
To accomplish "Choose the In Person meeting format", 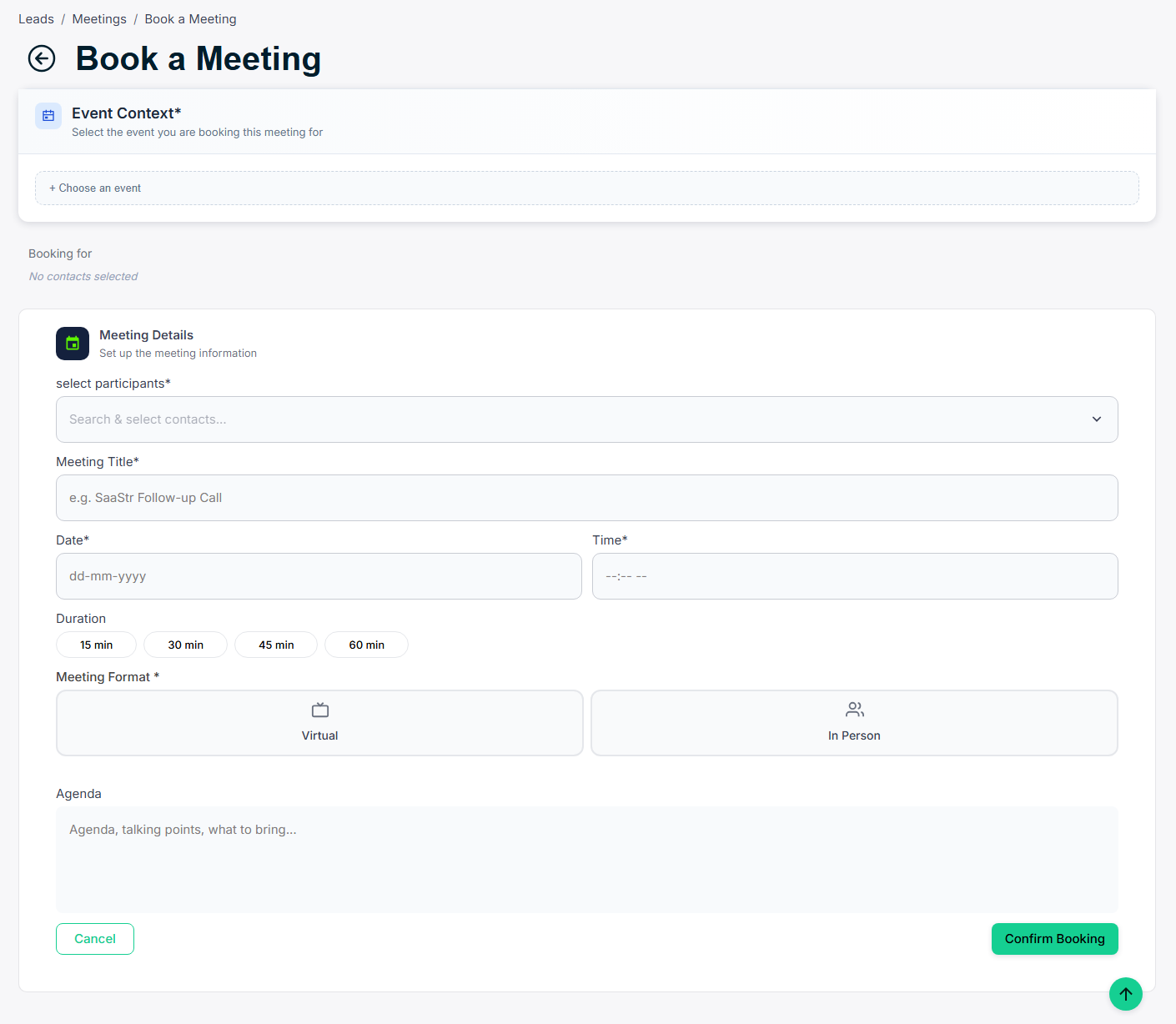I will coord(854,723).
